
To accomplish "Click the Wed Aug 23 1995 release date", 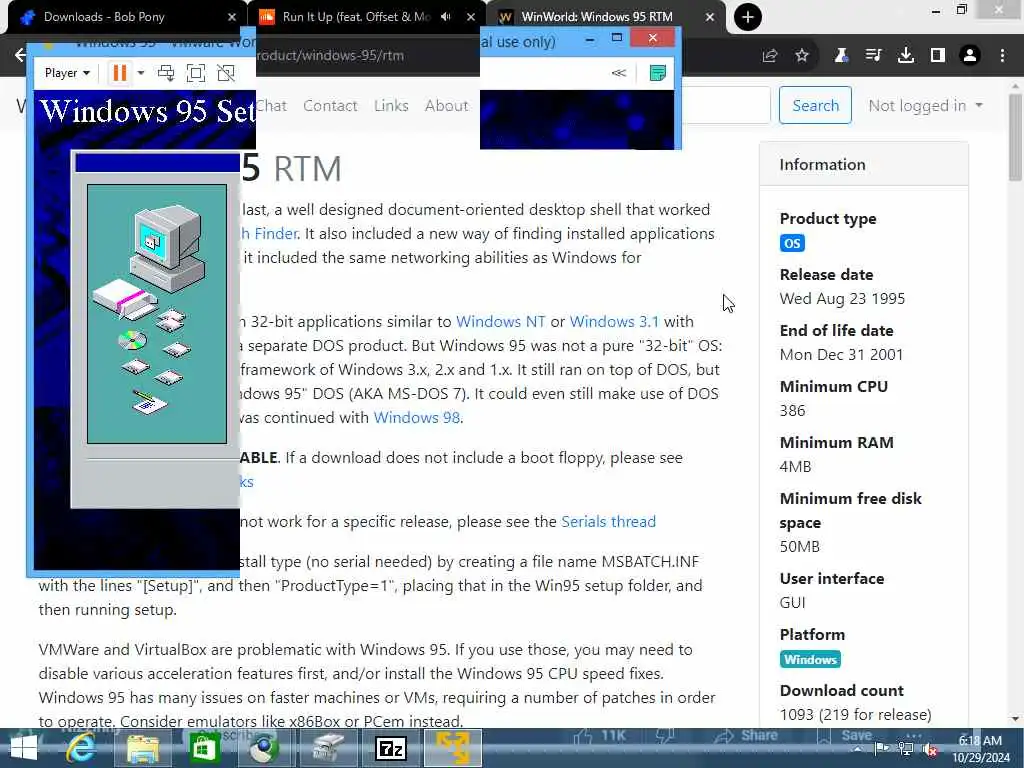I will click(842, 299).
